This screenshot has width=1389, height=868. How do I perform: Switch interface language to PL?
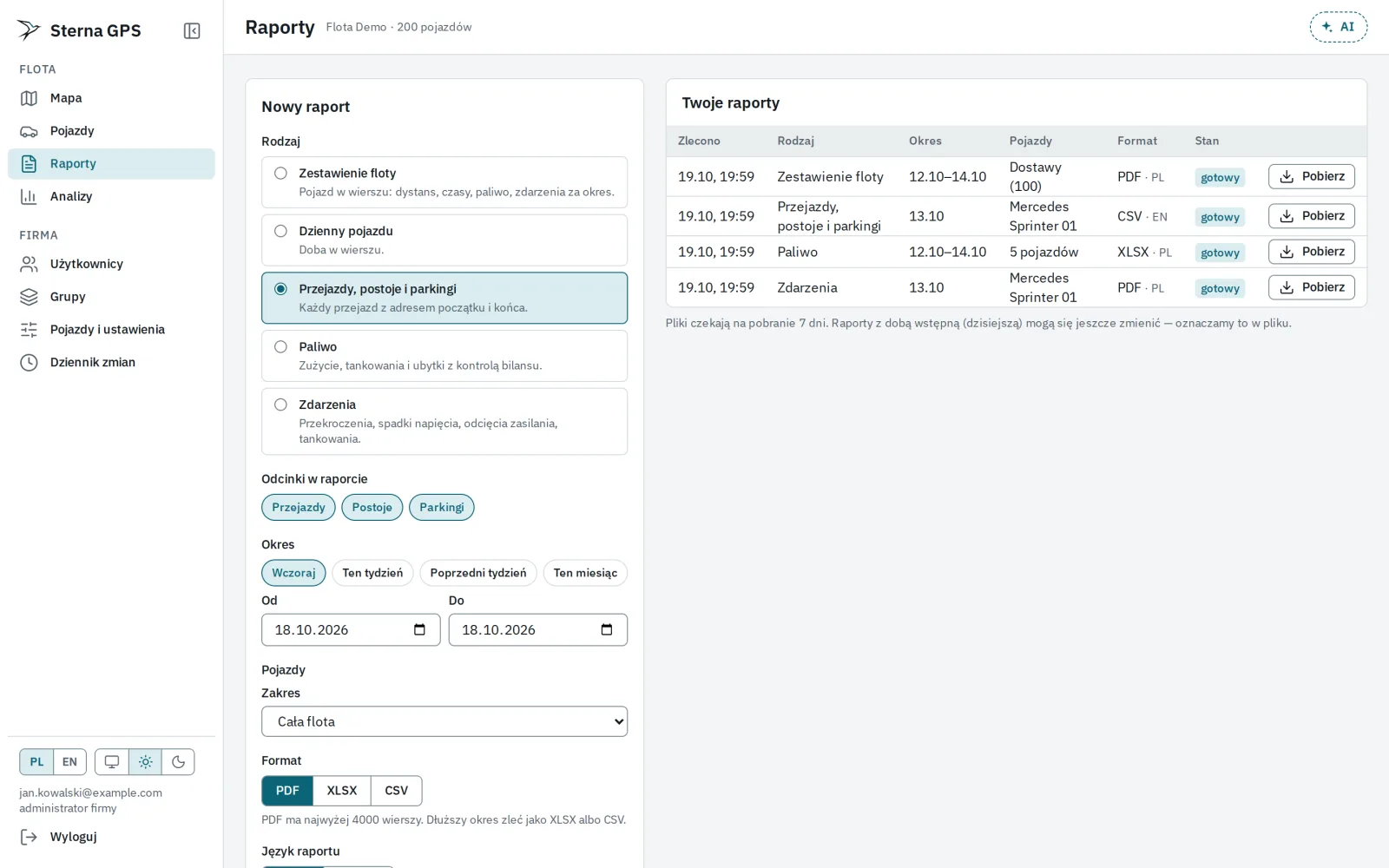(x=36, y=762)
